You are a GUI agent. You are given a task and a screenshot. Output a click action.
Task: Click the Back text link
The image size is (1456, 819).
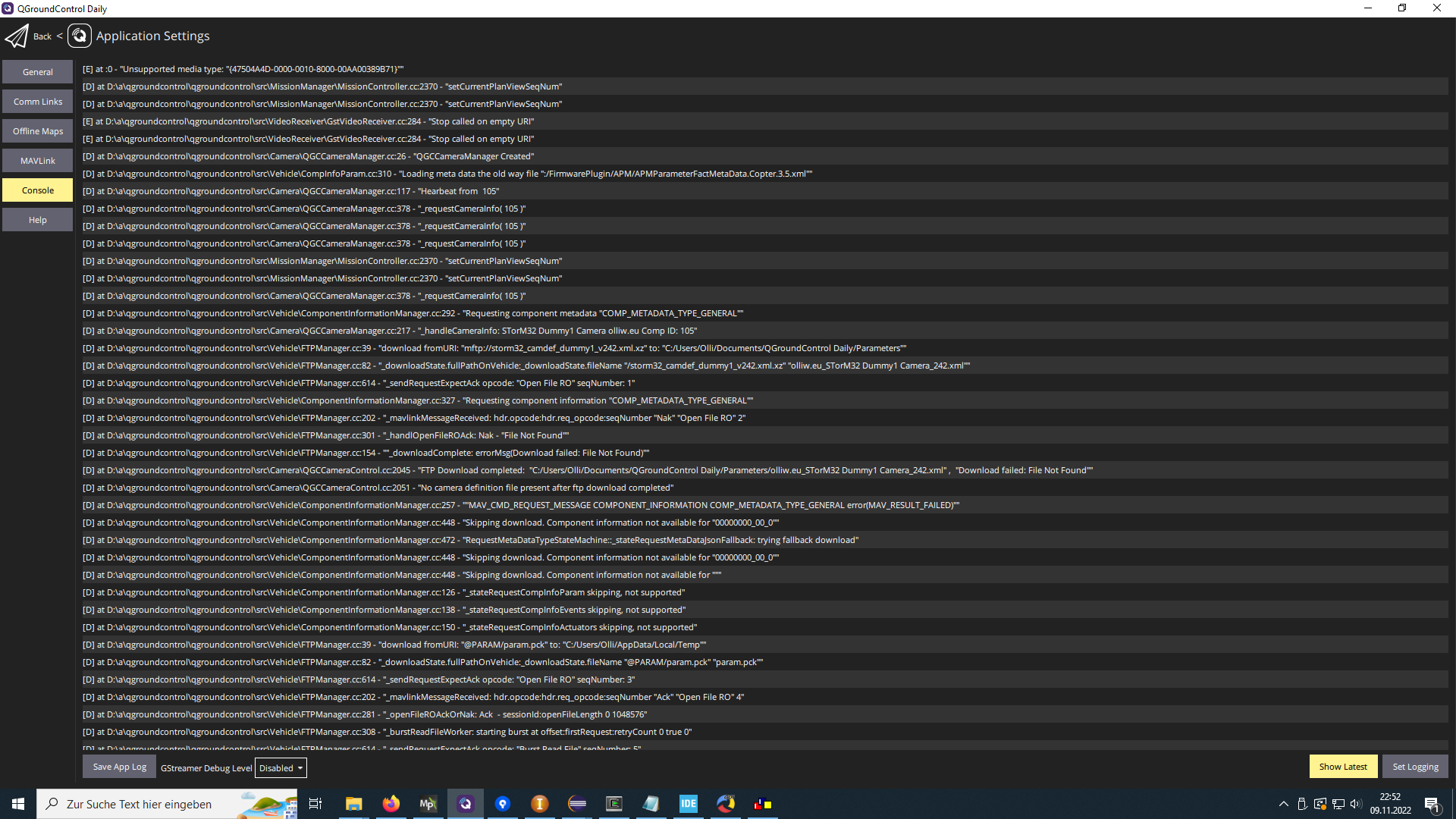(42, 36)
